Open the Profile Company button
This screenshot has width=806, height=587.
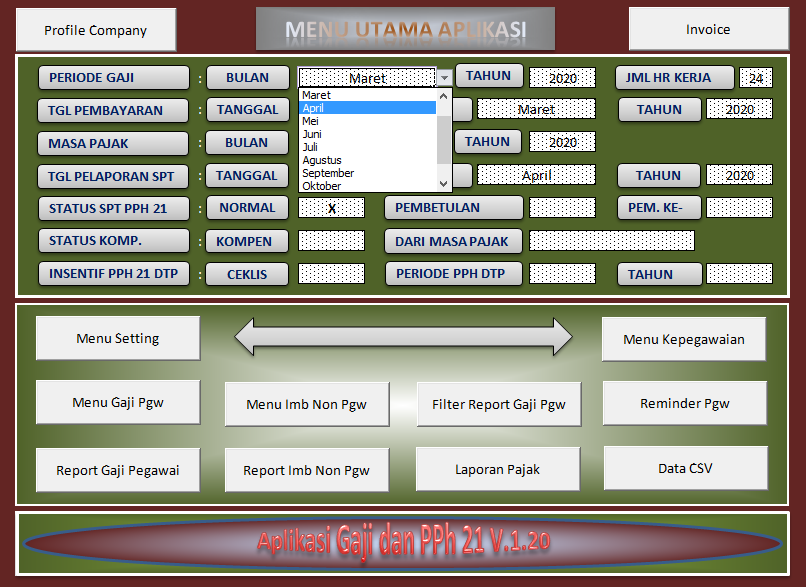[x=96, y=30]
